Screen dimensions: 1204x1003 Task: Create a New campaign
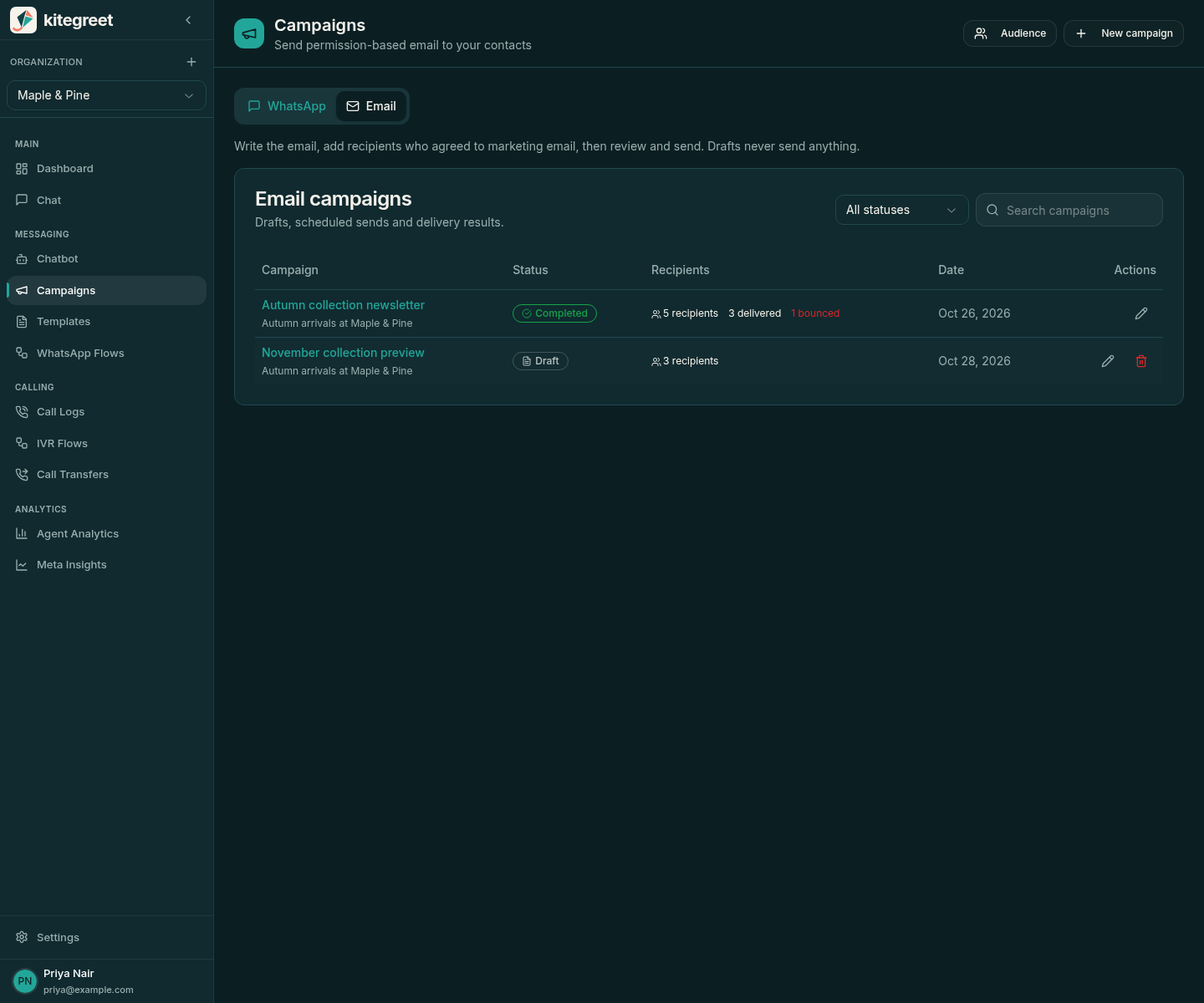[x=1124, y=33]
